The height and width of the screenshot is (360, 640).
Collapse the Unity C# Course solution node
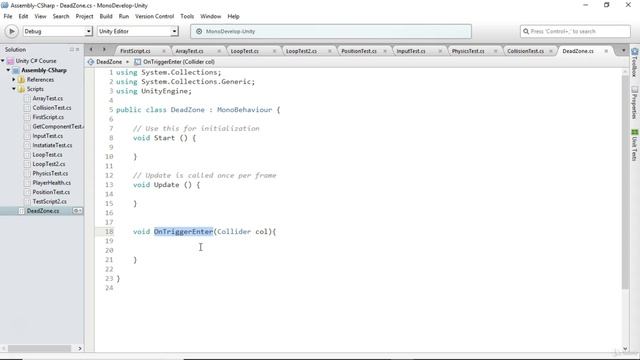coord(3,61)
